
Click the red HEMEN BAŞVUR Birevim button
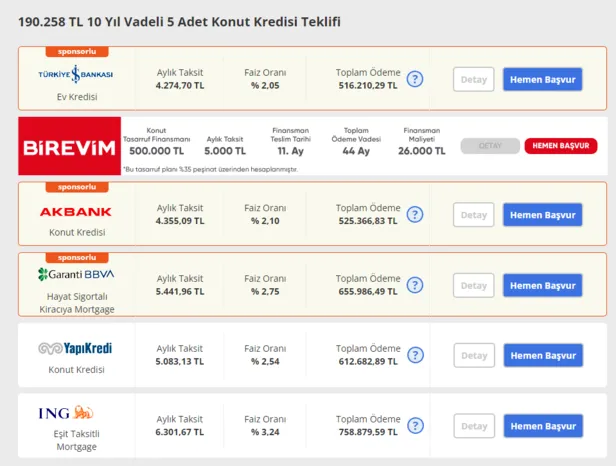(x=561, y=146)
